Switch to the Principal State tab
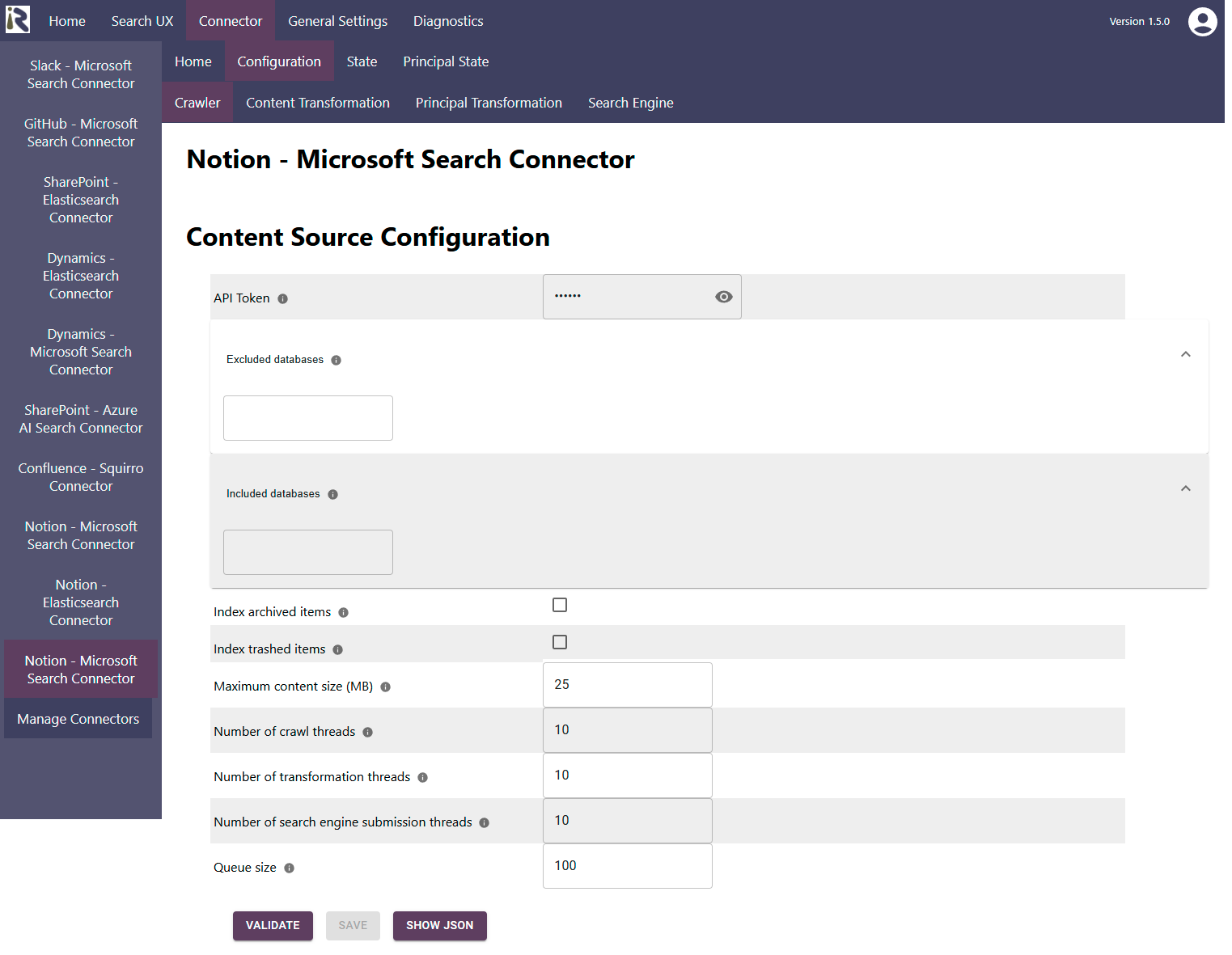This screenshot has height=955, width=1232. point(446,61)
